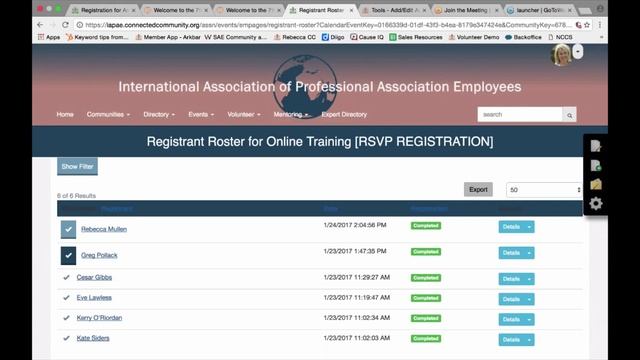This screenshot has width=640, height=360.
Task: Open the results-per-page dropdown showing 50
Action: click(x=544, y=190)
